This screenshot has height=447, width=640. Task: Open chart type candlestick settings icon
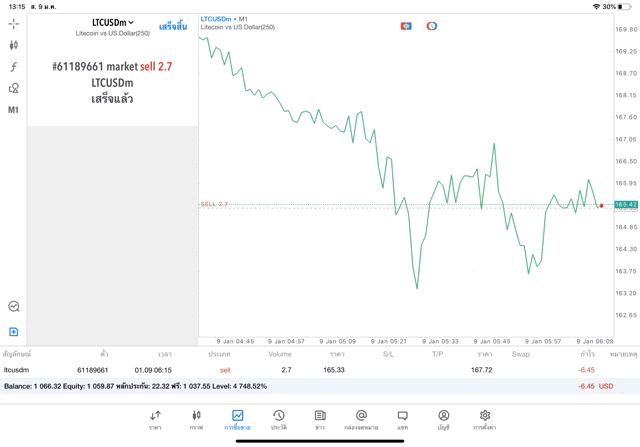[14, 45]
